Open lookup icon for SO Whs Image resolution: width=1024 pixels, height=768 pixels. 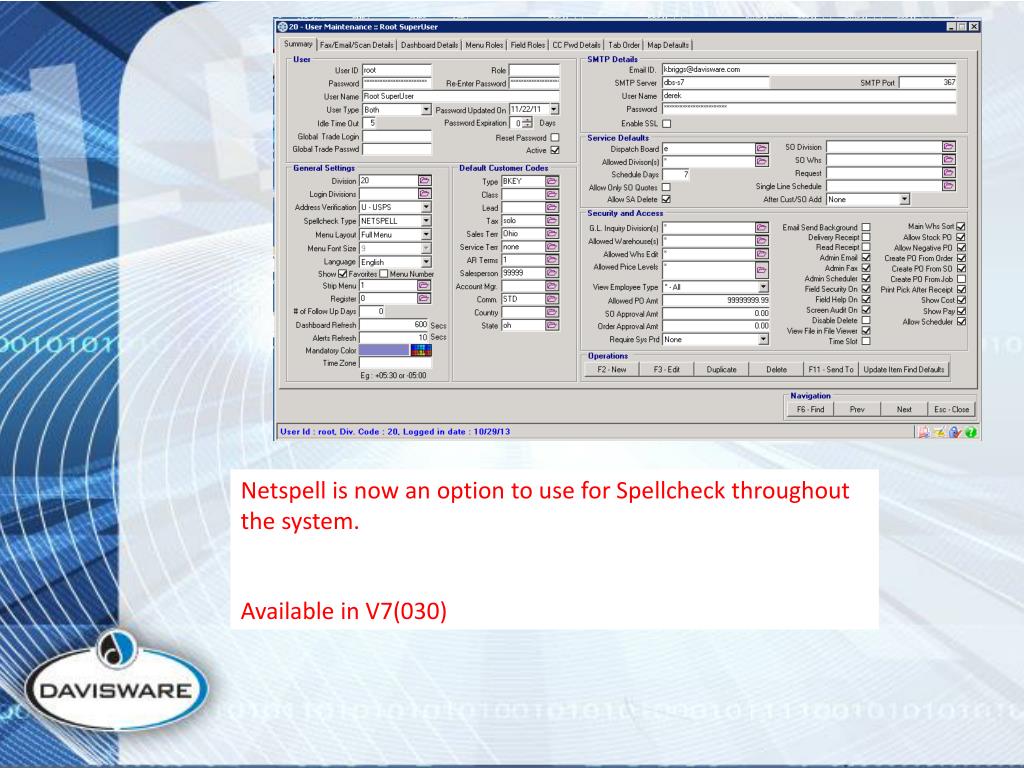pos(949,160)
